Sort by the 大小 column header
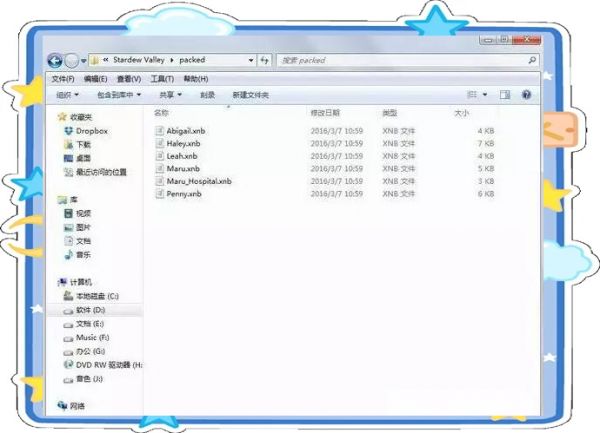This screenshot has width=600, height=433. [x=461, y=113]
